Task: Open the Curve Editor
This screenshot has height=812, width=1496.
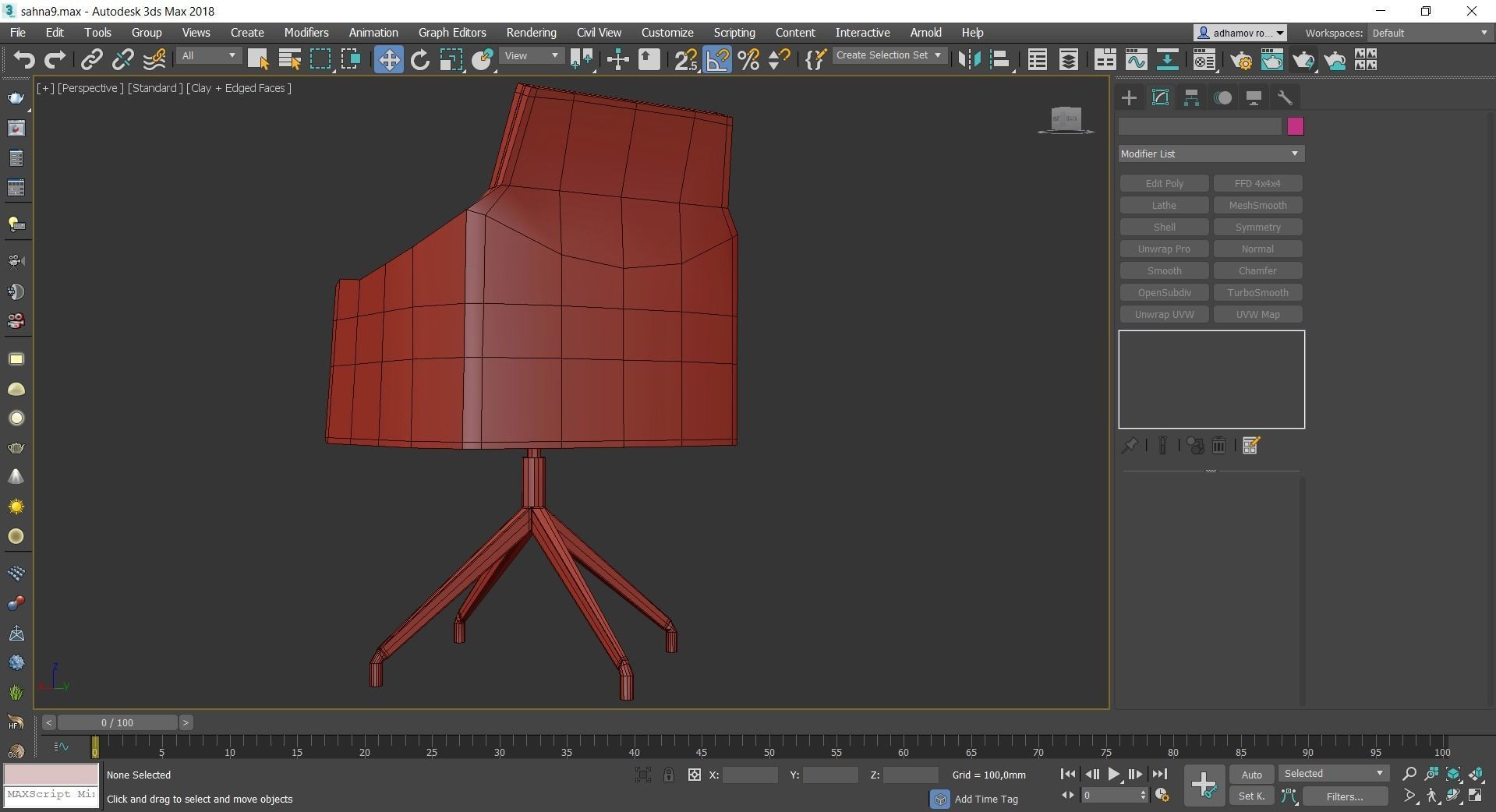Action: [1136, 60]
